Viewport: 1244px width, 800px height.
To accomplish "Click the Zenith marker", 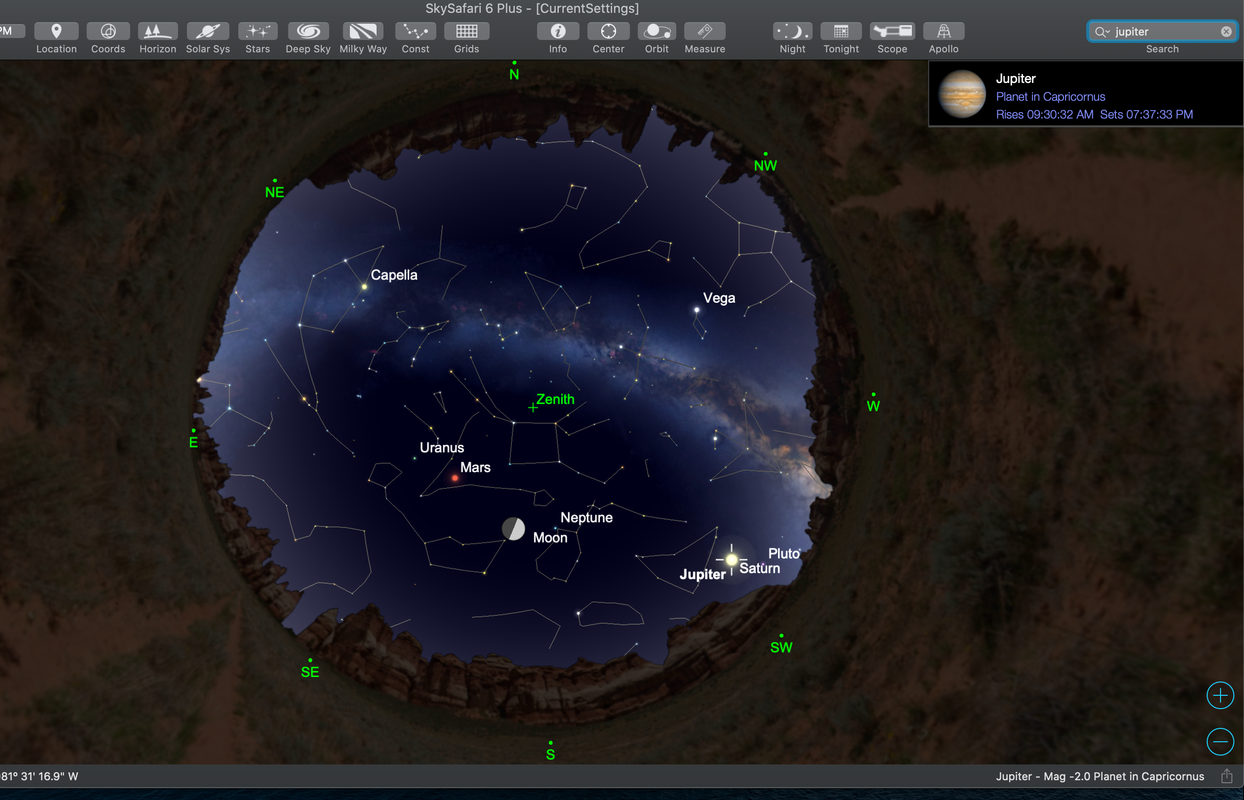I will pyautogui.click(x=533, y=407).
